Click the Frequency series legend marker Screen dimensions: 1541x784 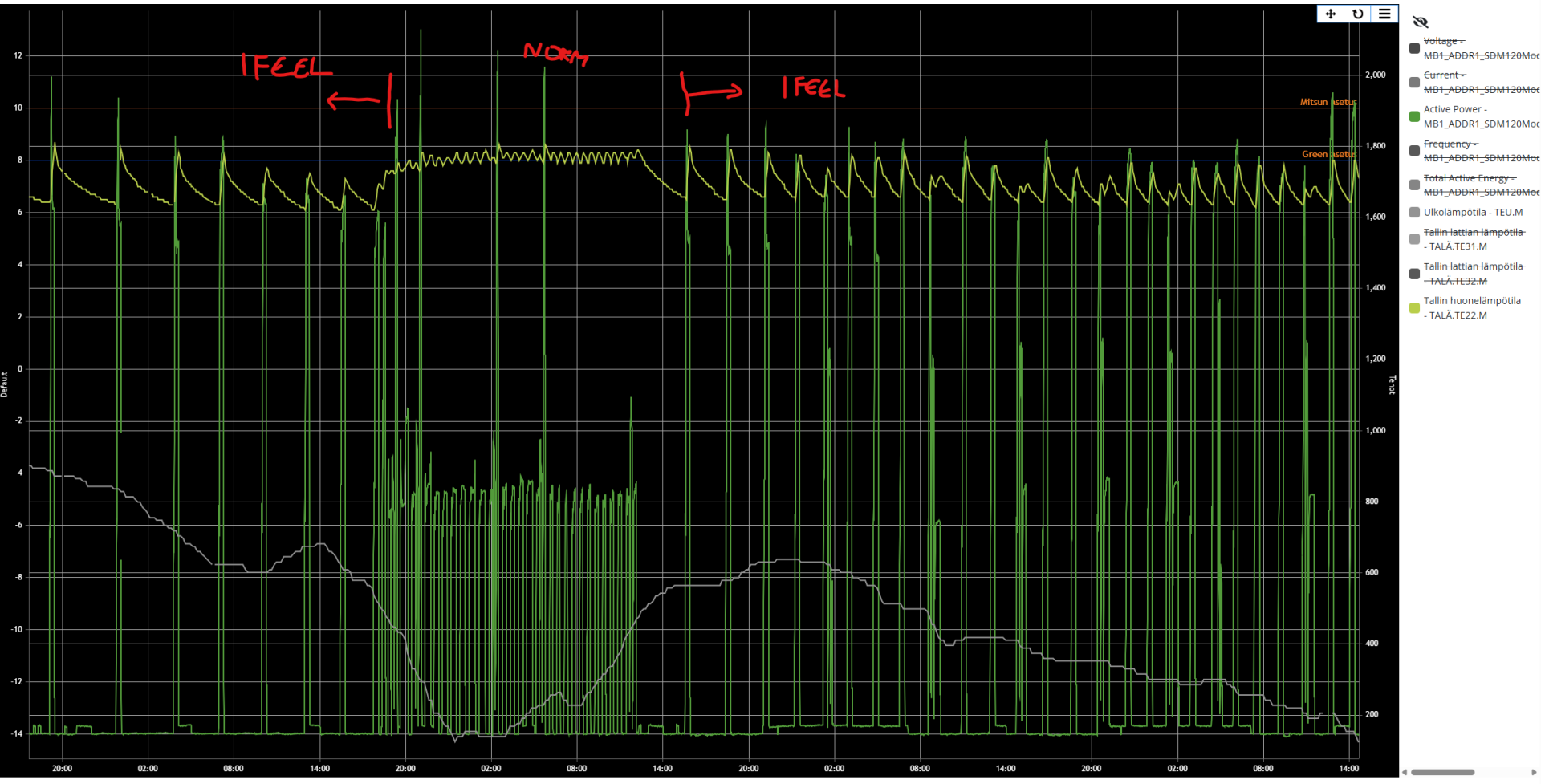coord(1414,151)
